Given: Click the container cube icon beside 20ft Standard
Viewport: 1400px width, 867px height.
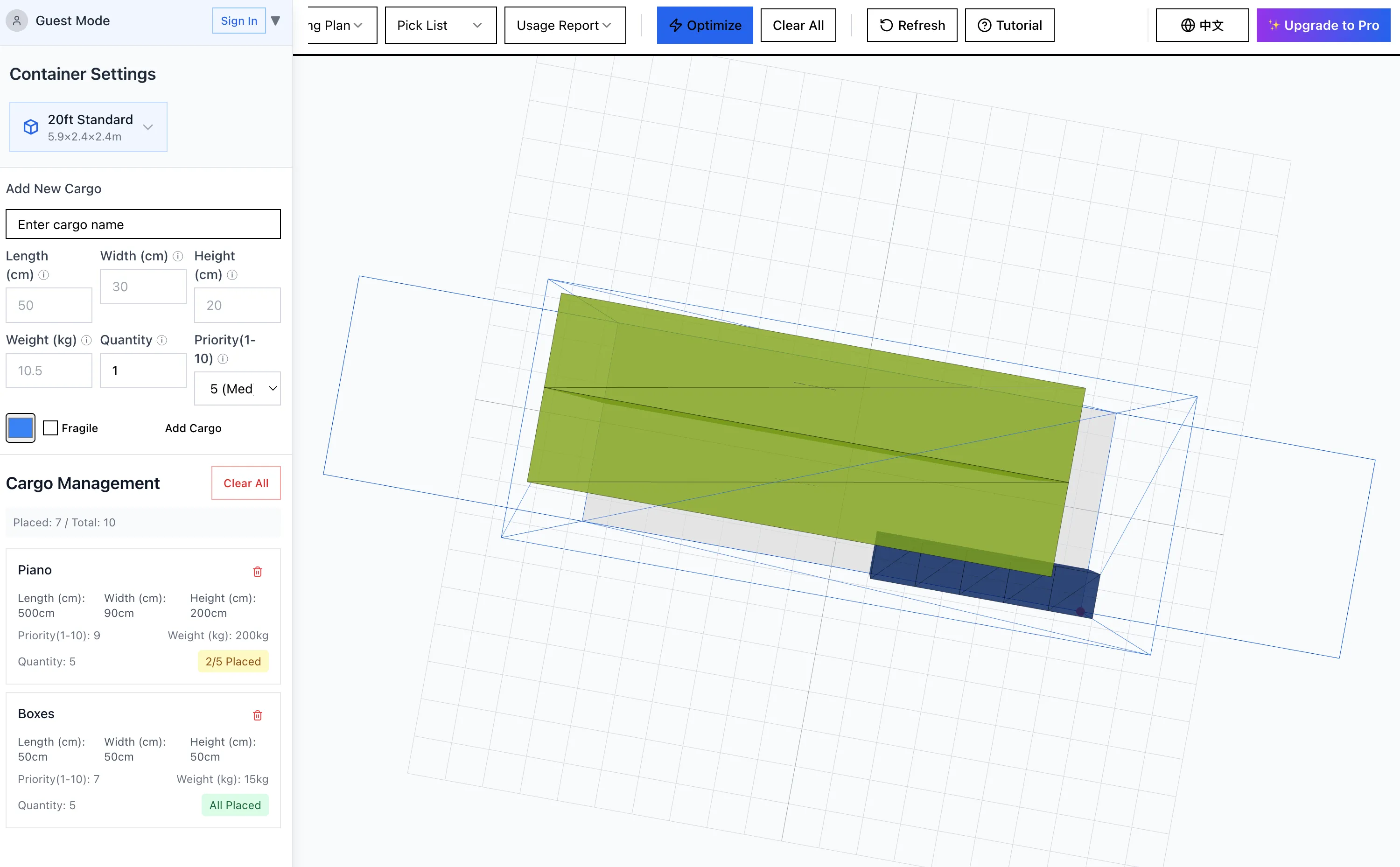Looking at the screenshot, I should coord(30,127).
